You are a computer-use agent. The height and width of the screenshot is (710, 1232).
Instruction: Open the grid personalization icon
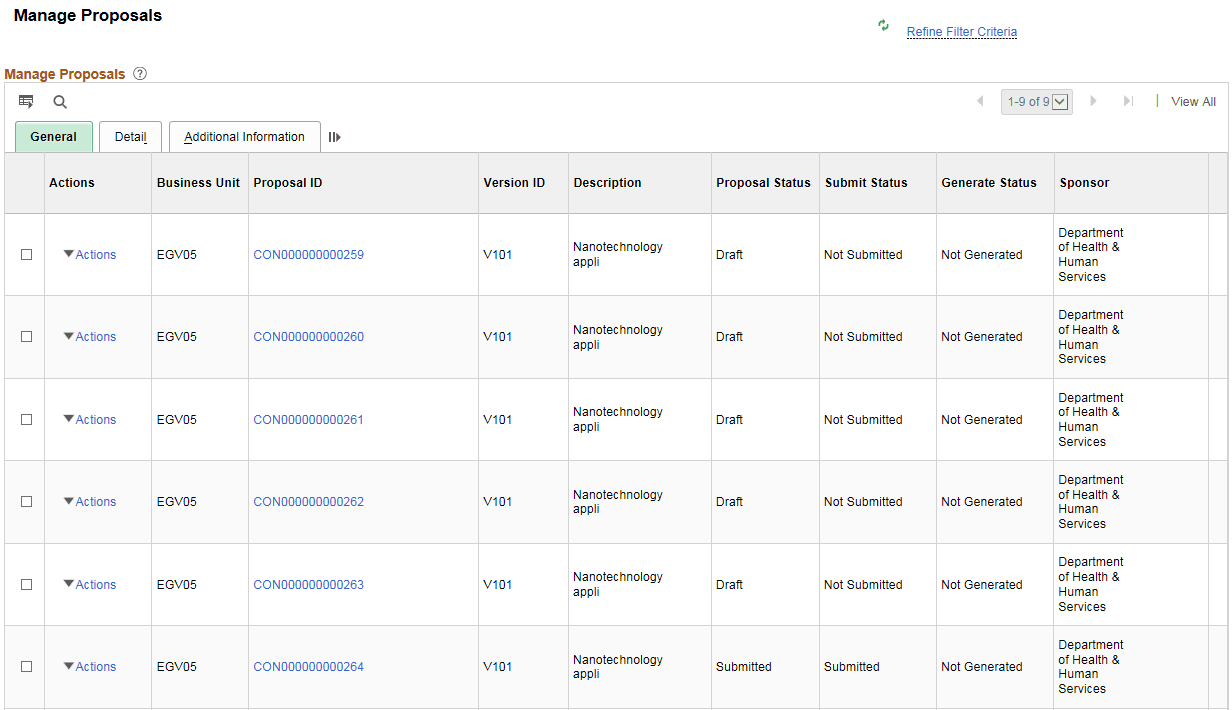tap(26, 101)
